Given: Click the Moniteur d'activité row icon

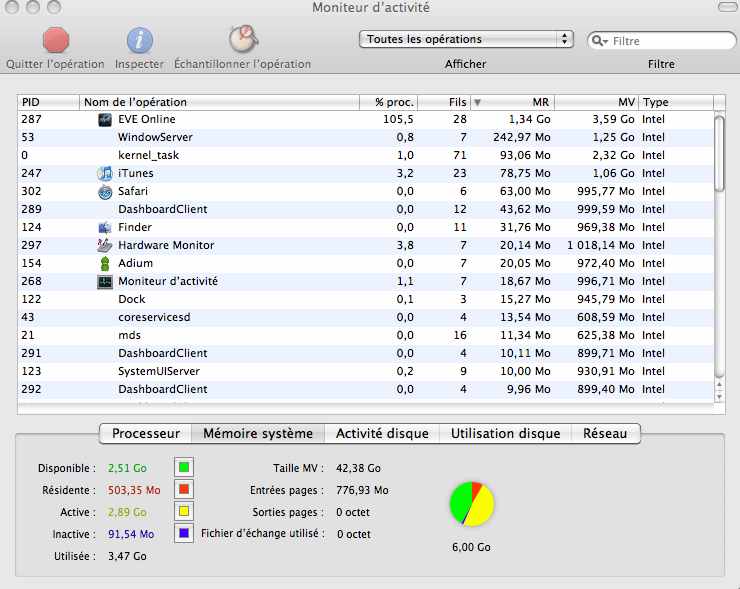Looking at the screenshot, I should pos(105,282).
